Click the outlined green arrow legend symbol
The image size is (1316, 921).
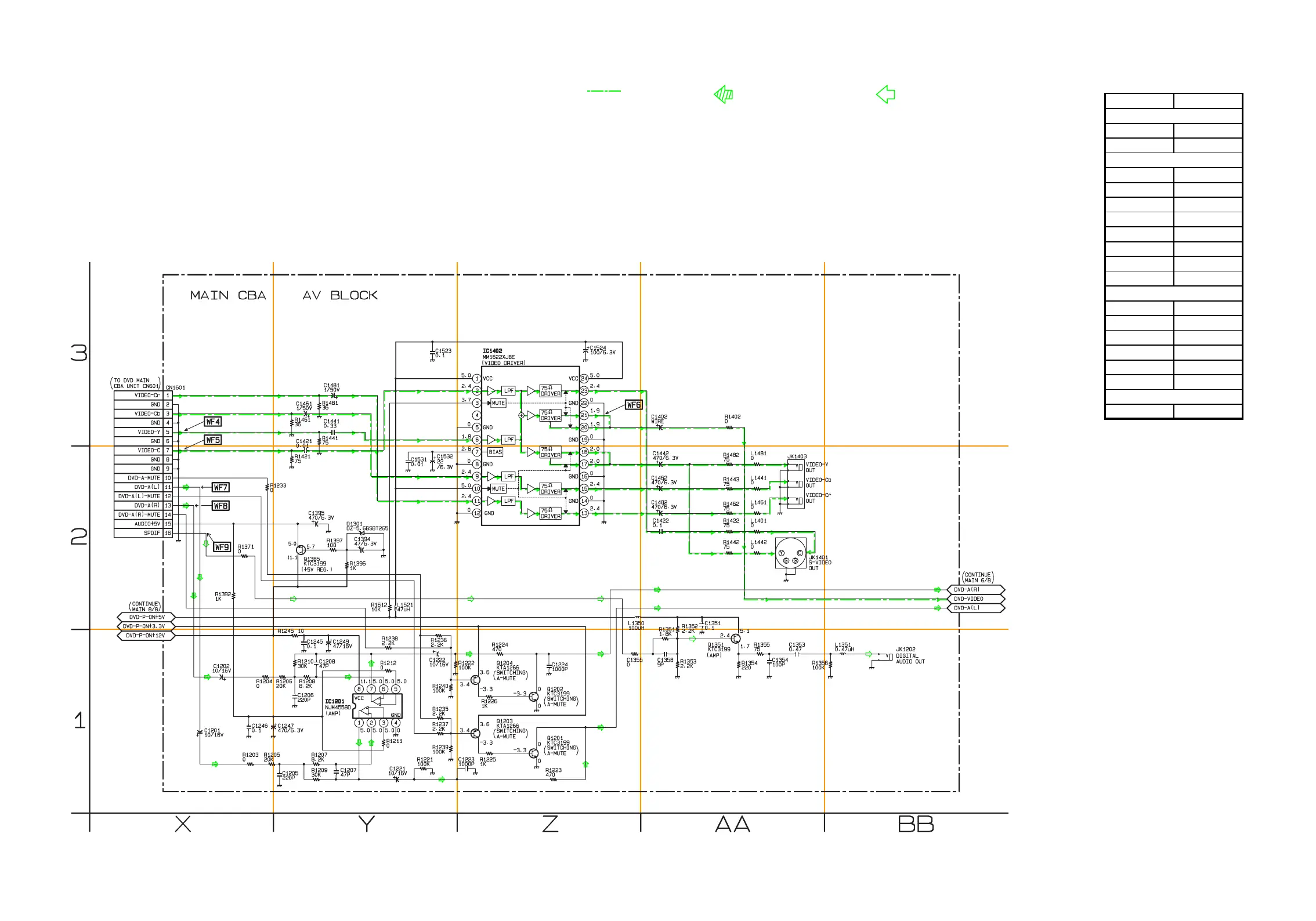885,95
